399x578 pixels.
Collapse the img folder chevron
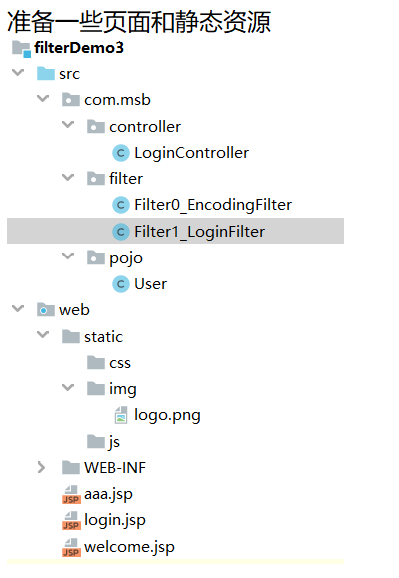click(68, 387)
